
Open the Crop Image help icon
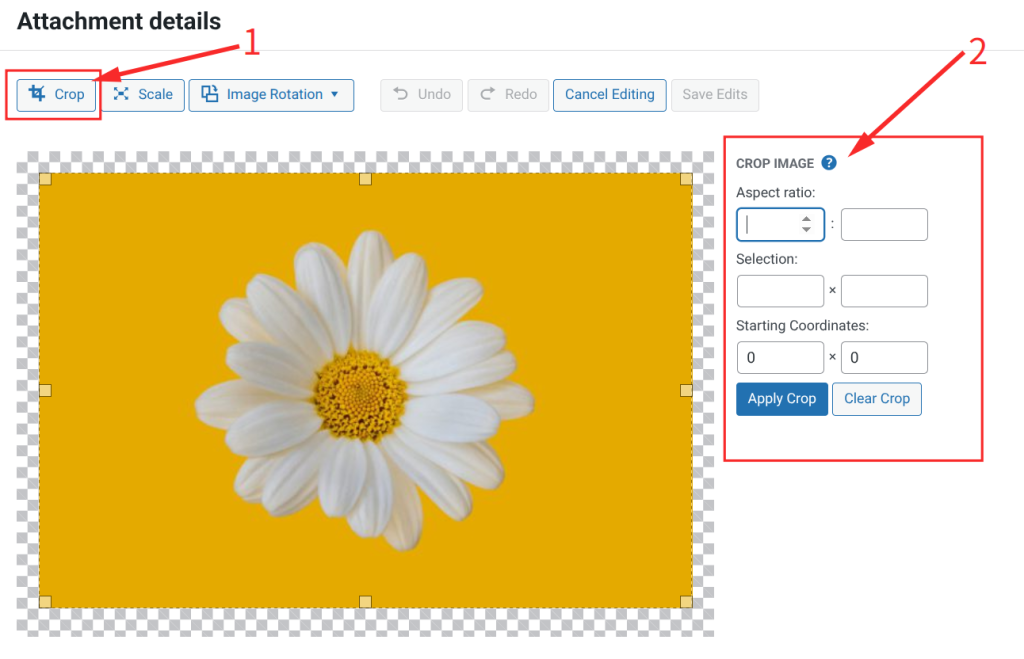coord(829,163)
